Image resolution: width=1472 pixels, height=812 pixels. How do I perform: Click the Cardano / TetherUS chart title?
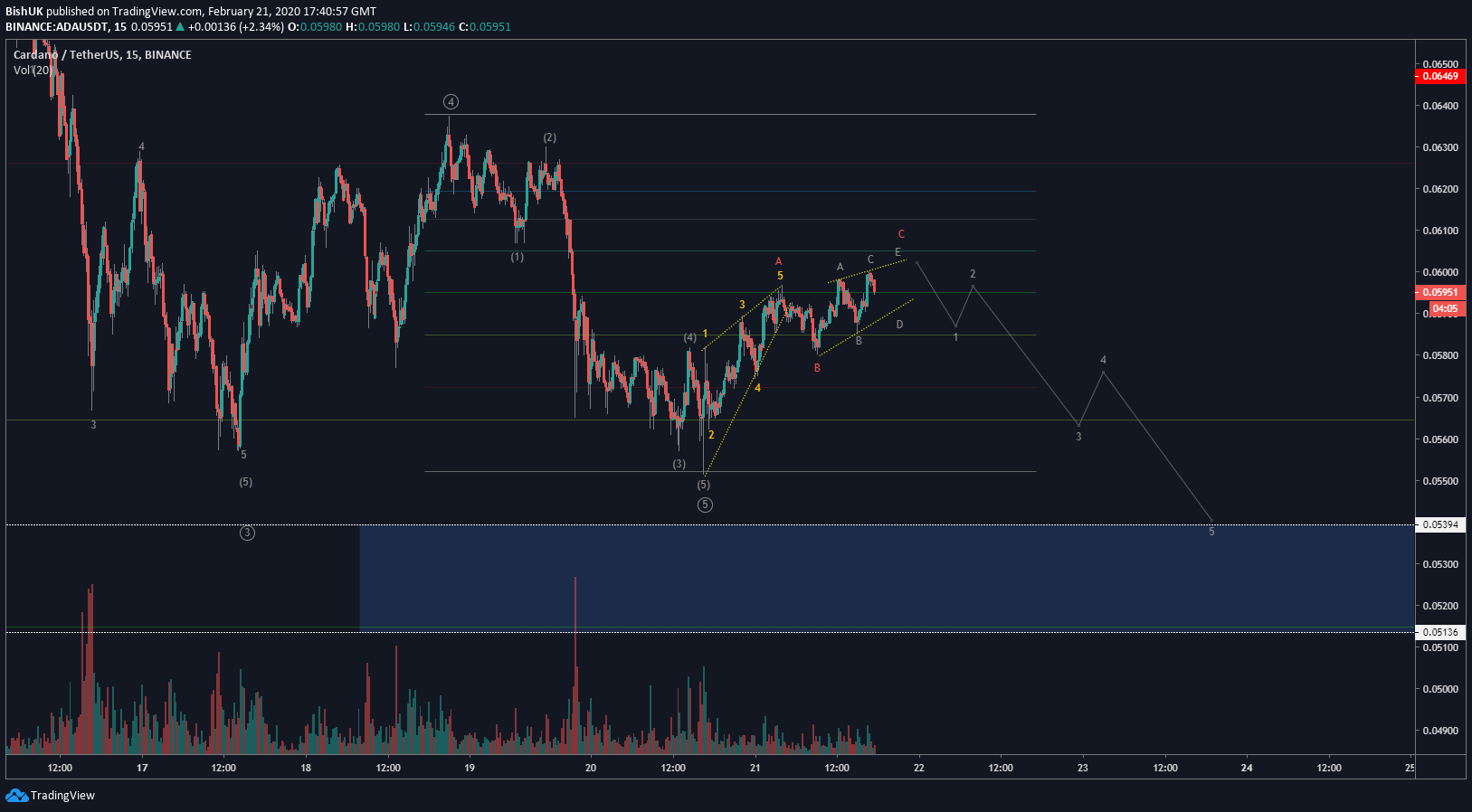pyautogui.click(x=102, y=54)
